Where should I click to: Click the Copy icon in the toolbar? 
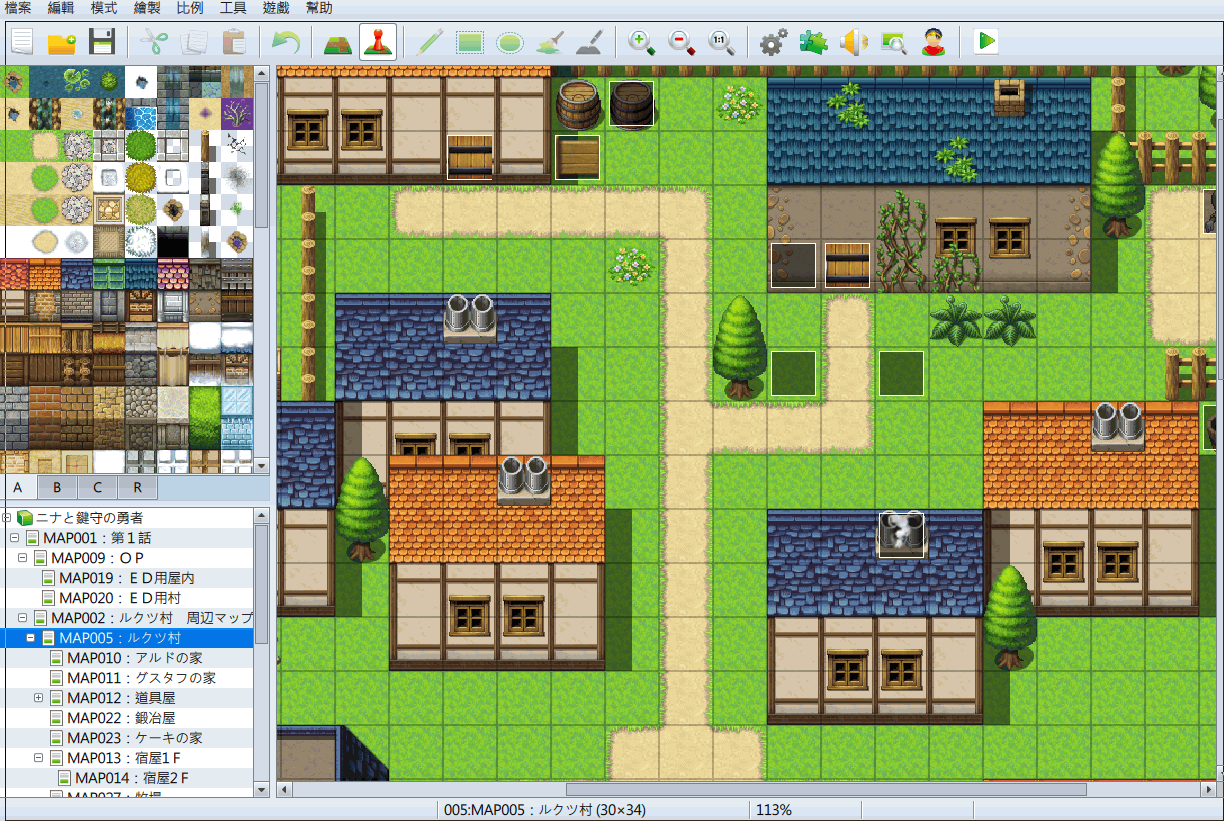click(194, 42)
